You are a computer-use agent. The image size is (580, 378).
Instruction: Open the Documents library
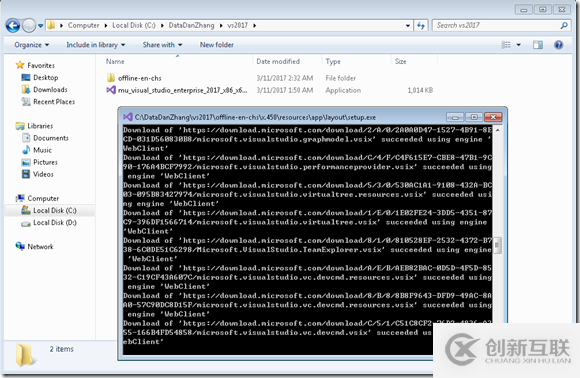click(51, 138)
